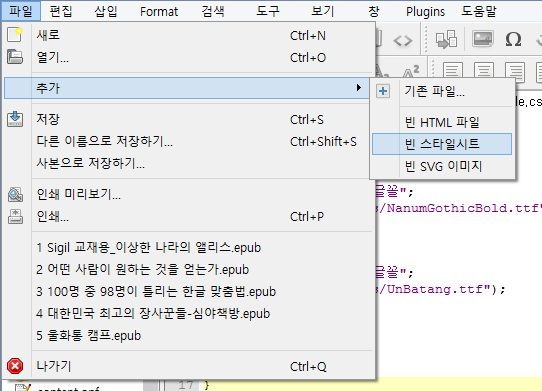Choose 저장 menu entry

click(x=189, y=119)
